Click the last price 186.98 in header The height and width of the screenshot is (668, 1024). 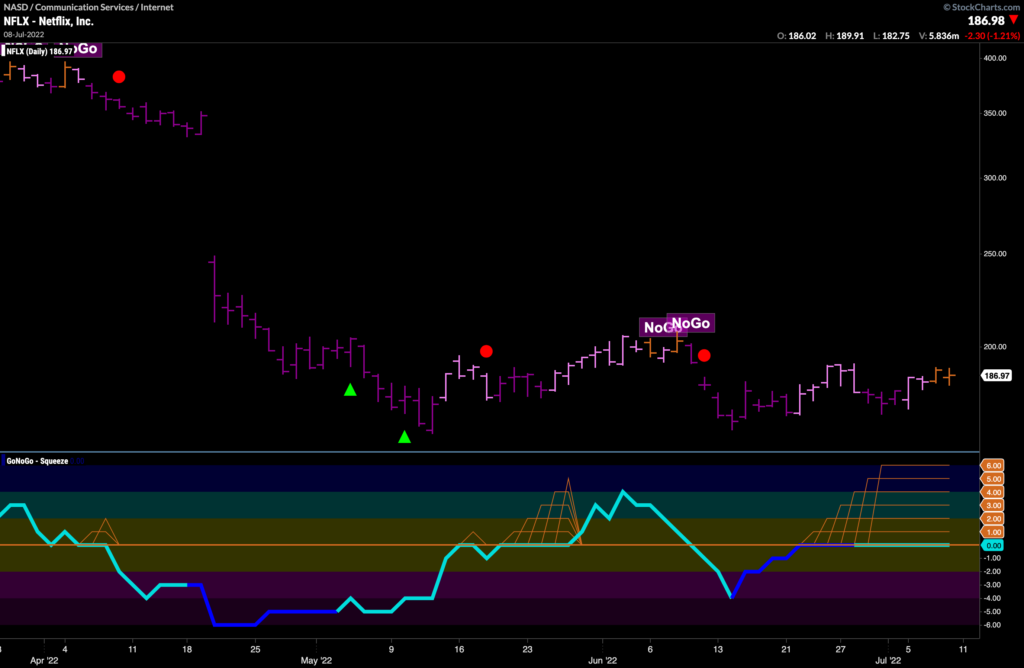pos(985,21)
